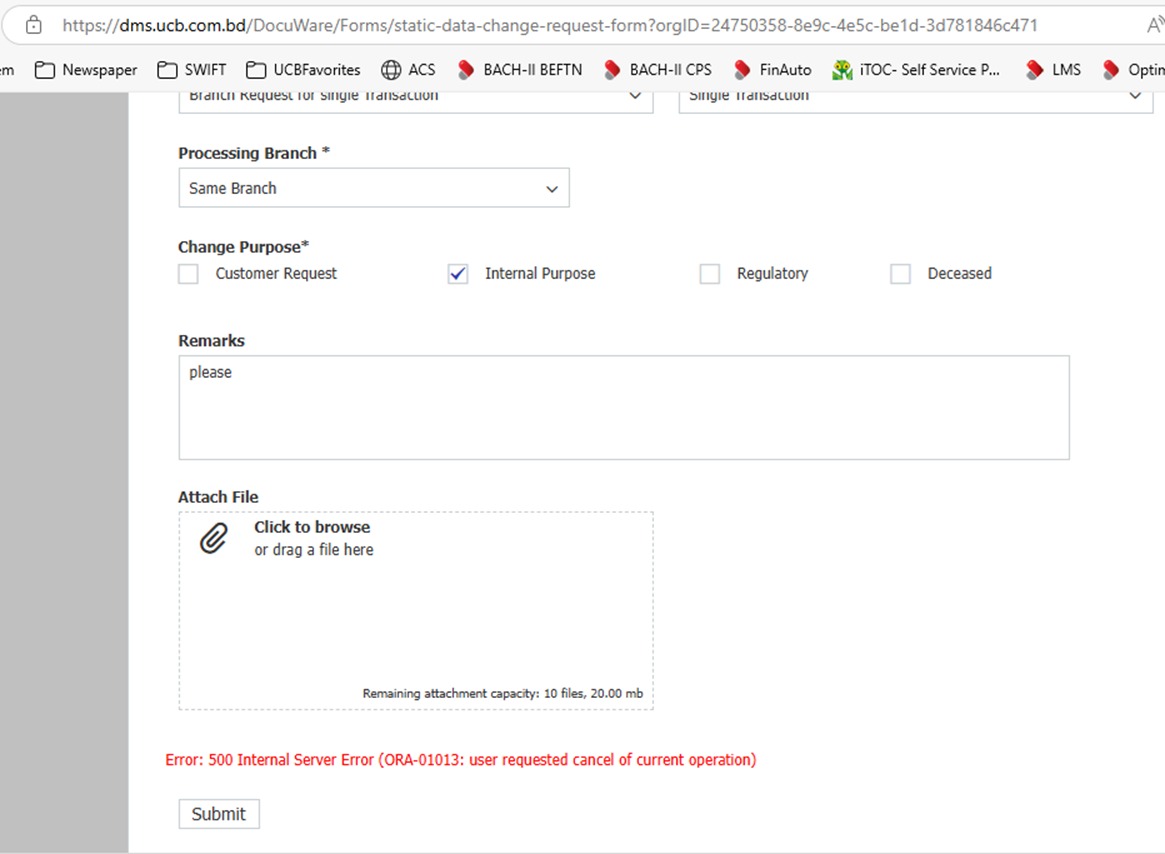
Task: Expand the Processing Branch dropdown
Action: click(x=374, y=188)
